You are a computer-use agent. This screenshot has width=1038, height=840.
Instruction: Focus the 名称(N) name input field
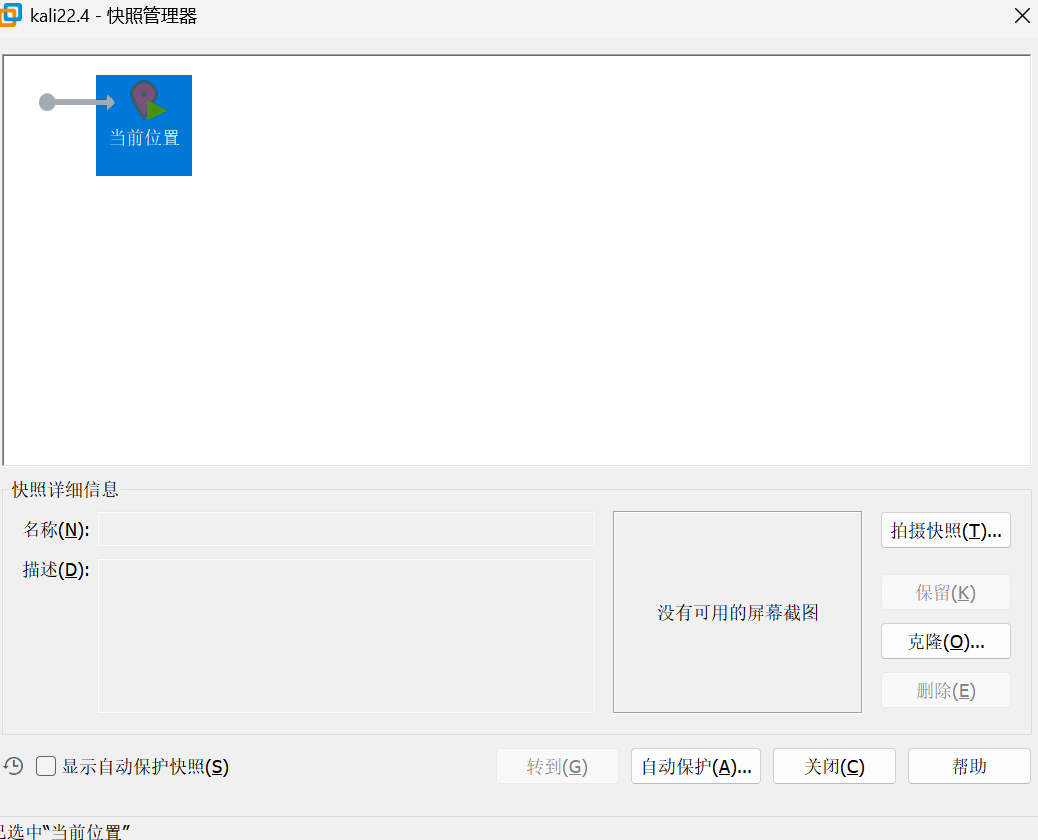click(346, 529)
